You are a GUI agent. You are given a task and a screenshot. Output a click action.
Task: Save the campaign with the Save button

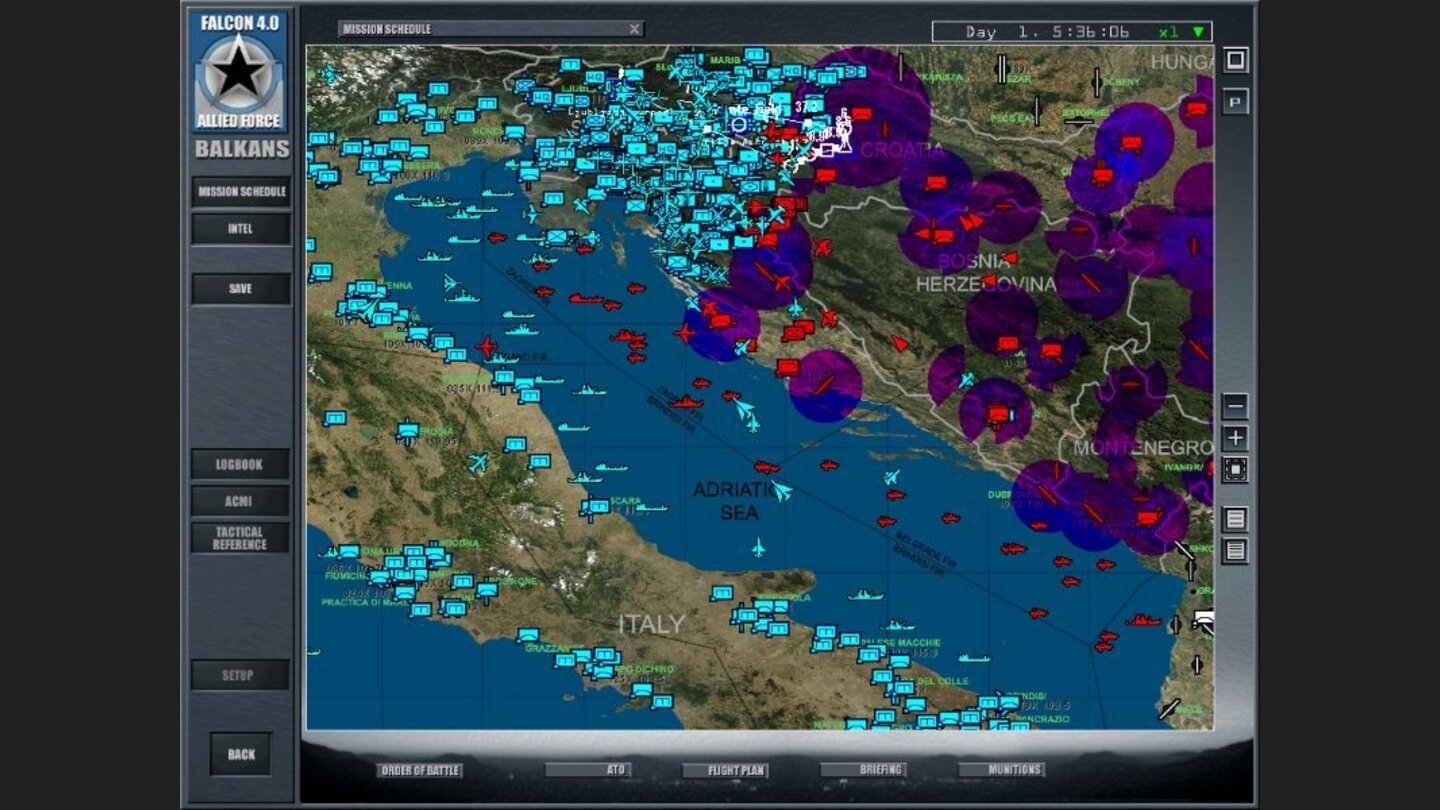241,288
